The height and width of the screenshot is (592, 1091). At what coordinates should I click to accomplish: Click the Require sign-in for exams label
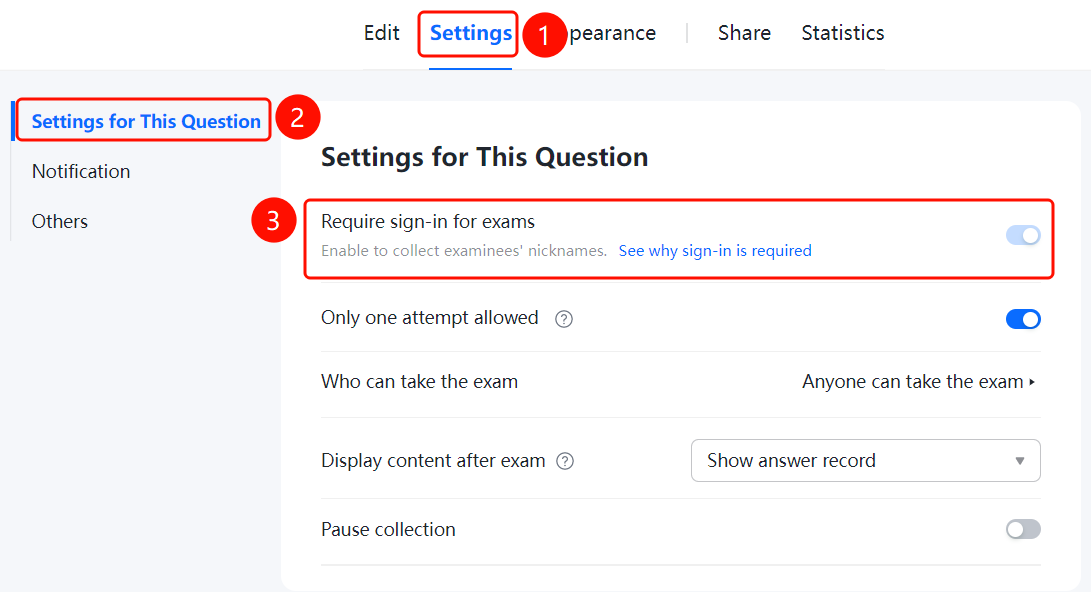point(428,221)
